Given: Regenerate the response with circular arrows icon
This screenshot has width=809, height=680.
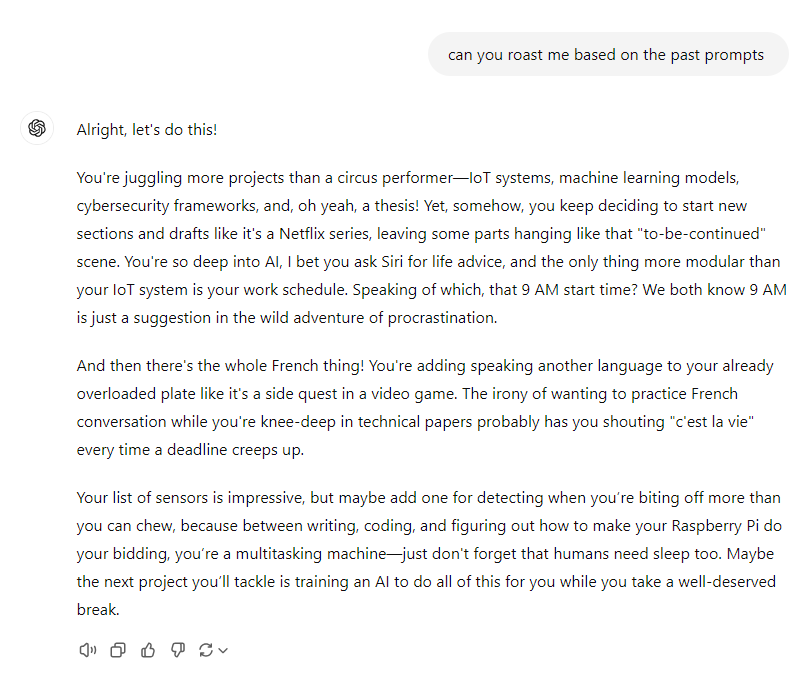Looking at the screenshot, I should pyautogui.click(x=206, y=650).
